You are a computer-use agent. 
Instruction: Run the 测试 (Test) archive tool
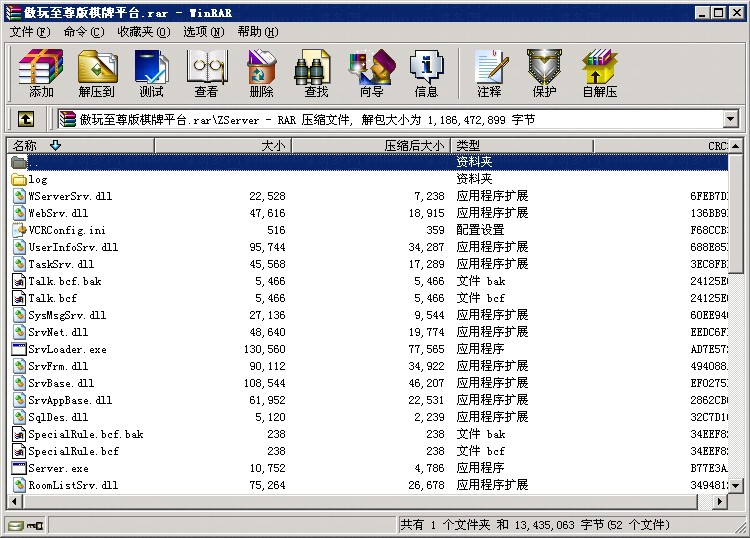[x=151, y=73]
